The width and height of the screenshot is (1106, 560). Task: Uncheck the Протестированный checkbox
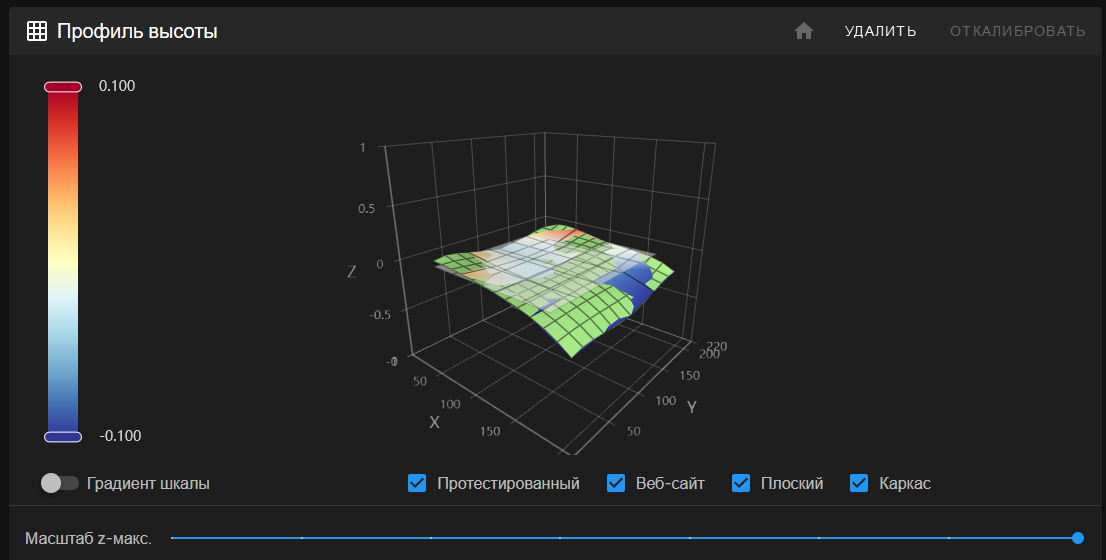point(418,483)
